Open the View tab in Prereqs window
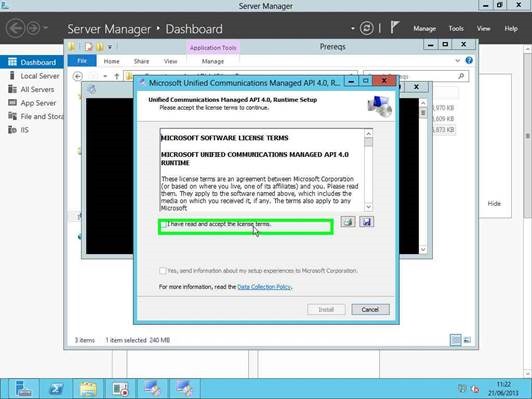532x399 pixels. [x=170, y=61]
